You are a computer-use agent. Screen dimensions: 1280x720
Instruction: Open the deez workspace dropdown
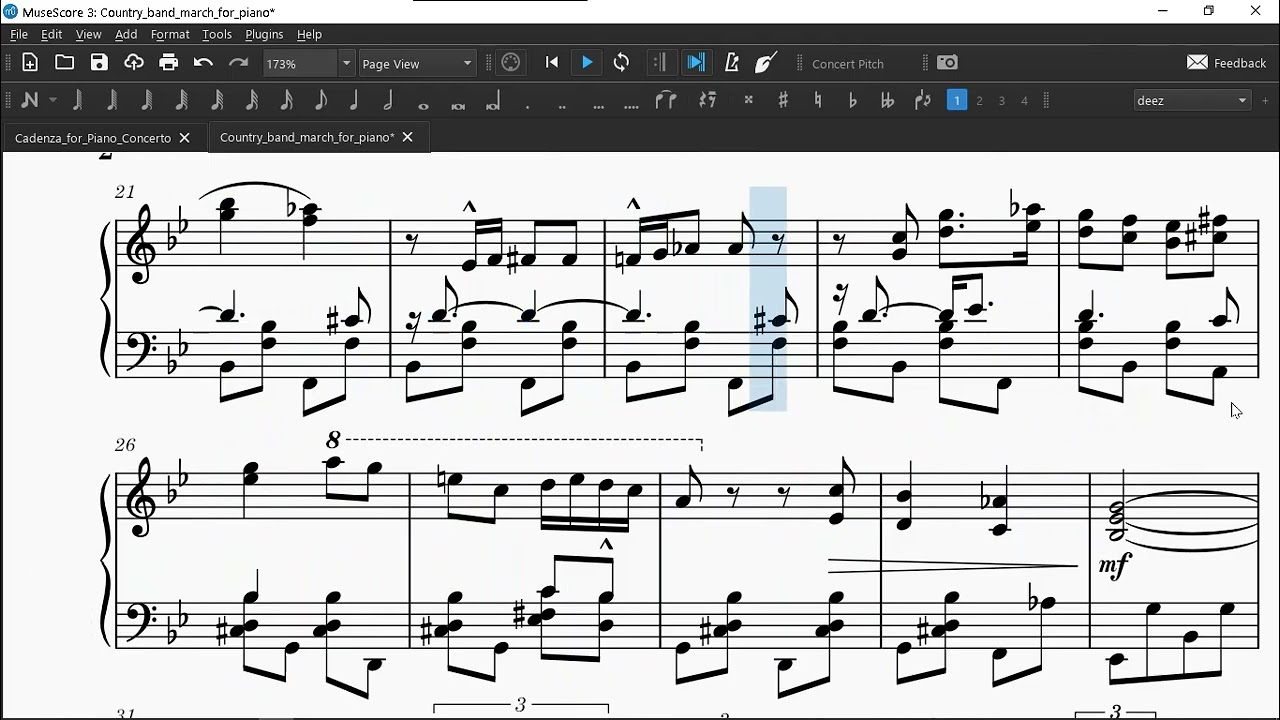tap(1193, 100)
